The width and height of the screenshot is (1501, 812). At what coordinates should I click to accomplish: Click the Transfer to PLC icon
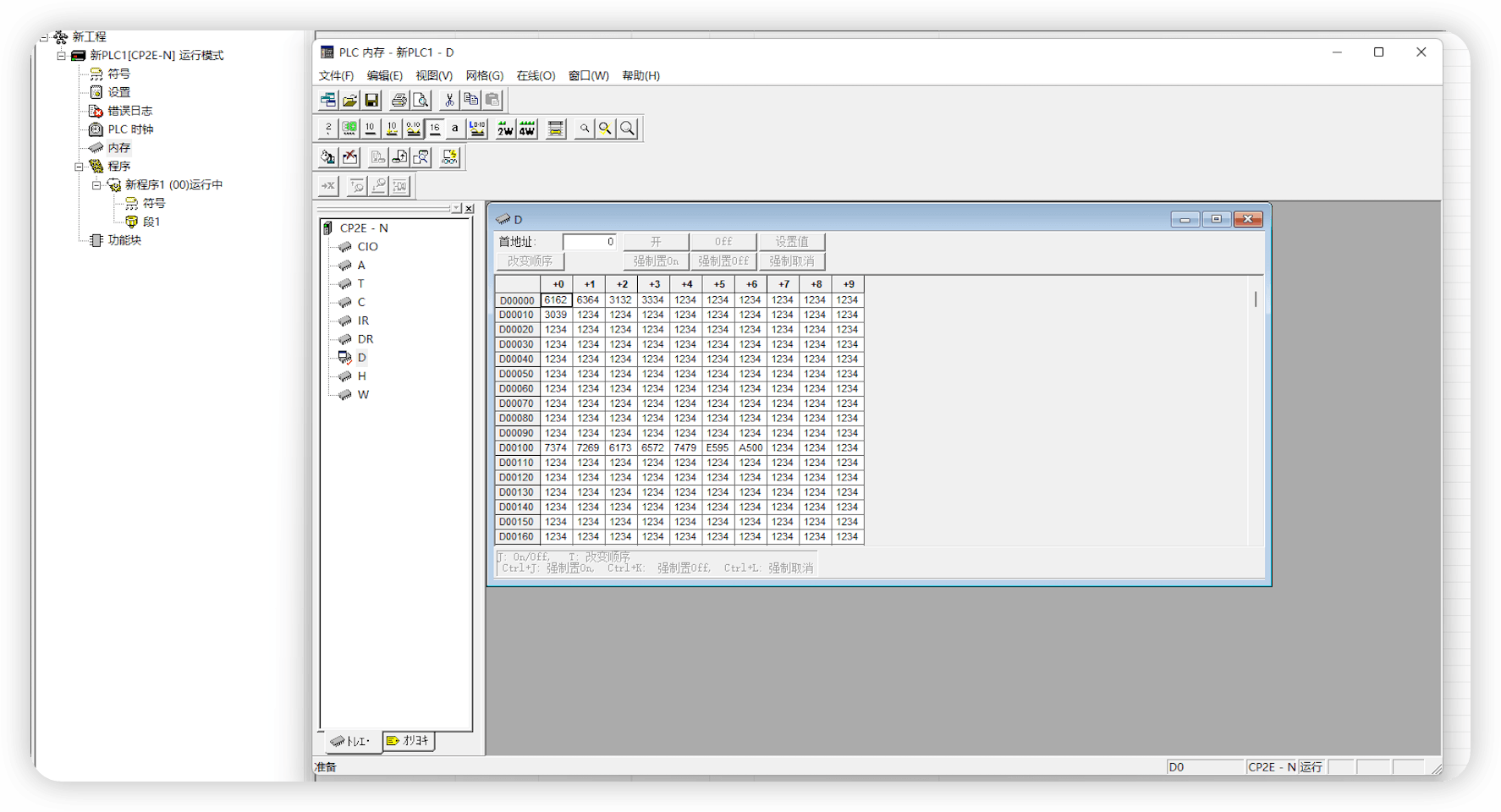pyautogui.click(x=398, y=159)
